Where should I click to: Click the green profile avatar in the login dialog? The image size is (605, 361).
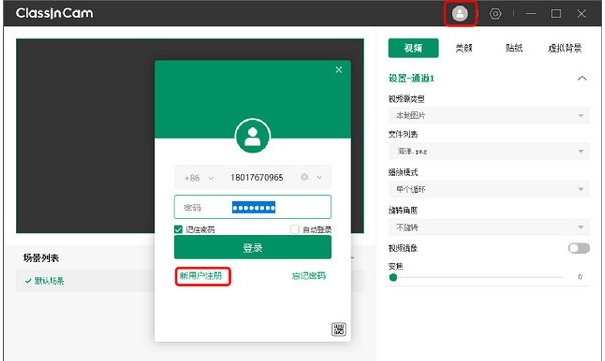(252, 136)
